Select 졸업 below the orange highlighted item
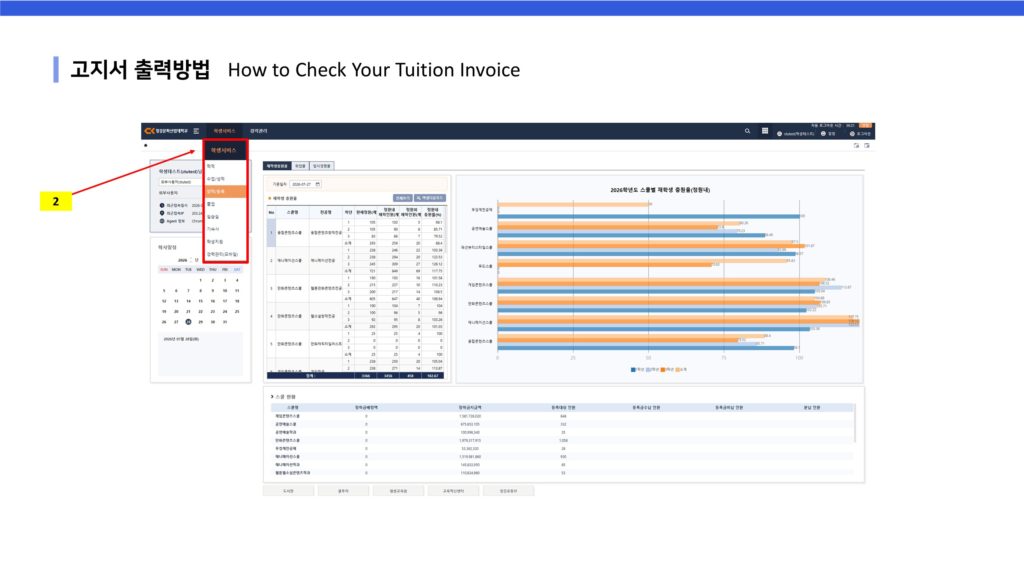The width and height of the screenshot is (1024, 576). 211,204
